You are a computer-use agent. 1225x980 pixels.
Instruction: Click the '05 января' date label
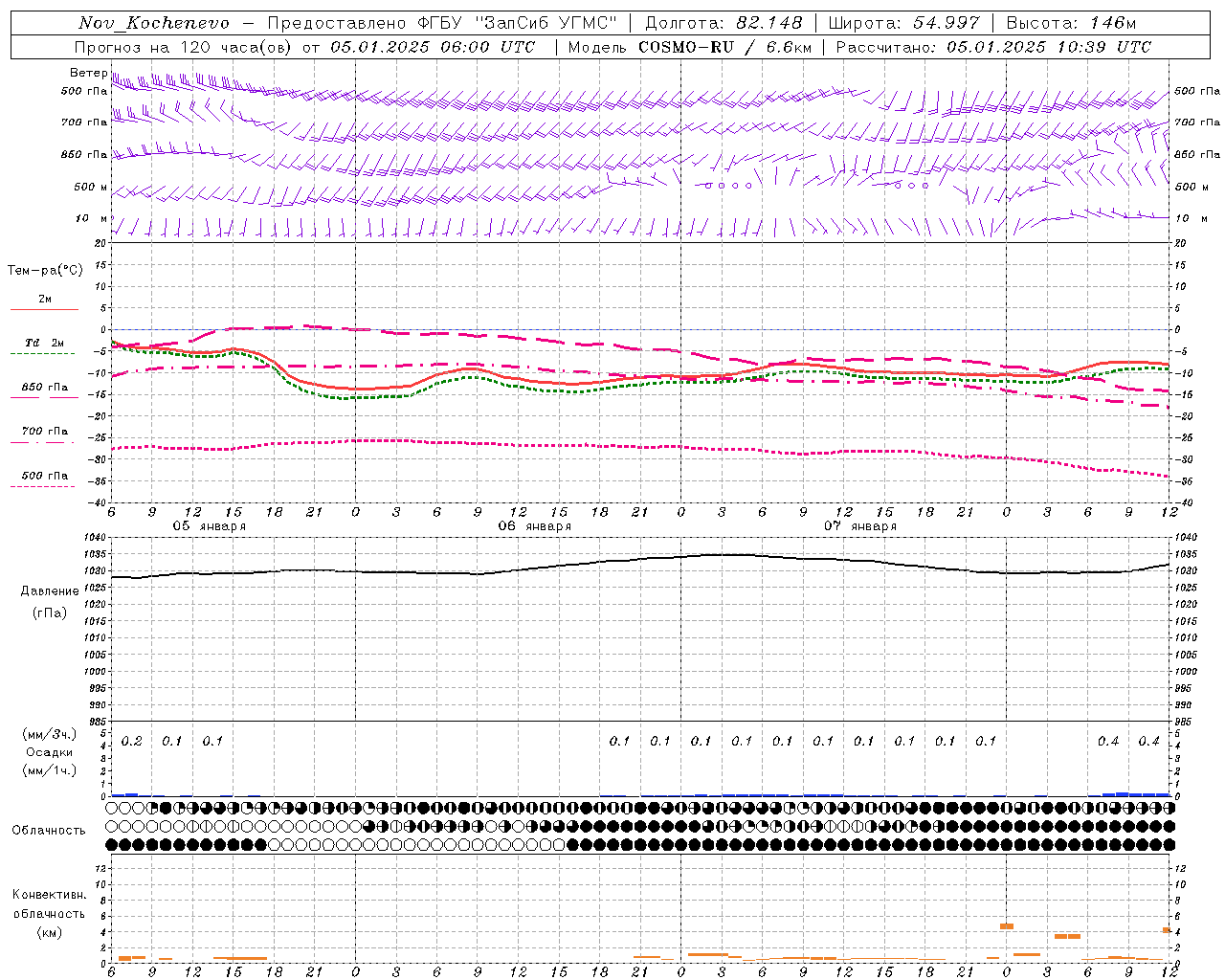pos(210,526)
